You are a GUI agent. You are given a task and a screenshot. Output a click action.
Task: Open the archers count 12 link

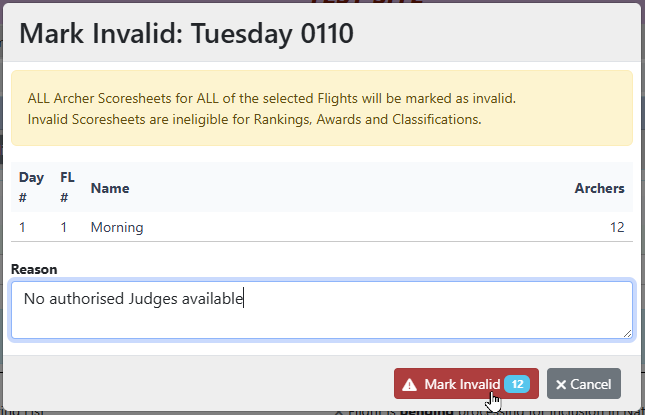pyautogui.click(x=617, y=227)
